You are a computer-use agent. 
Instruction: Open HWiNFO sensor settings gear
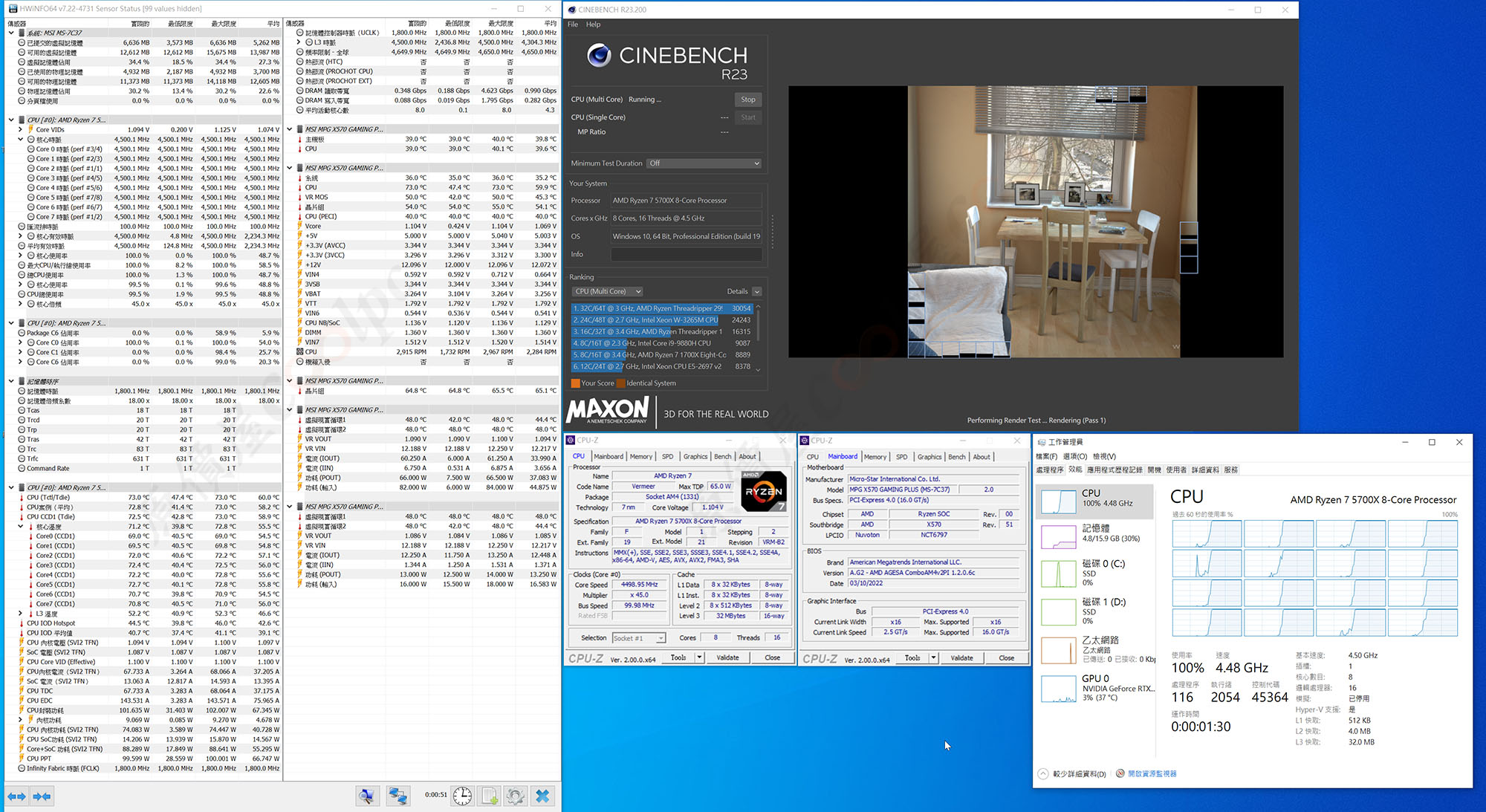coord(516,796)
